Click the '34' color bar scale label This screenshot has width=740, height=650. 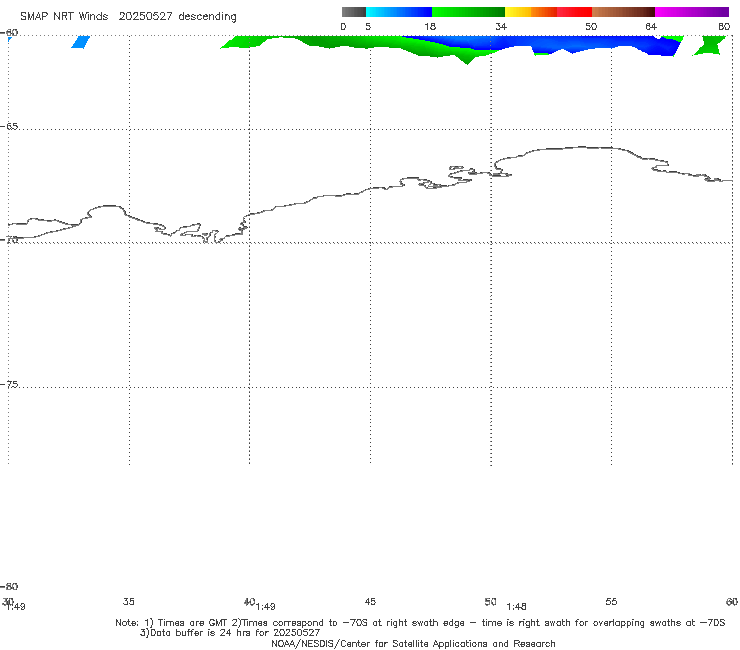pos(501,26)
